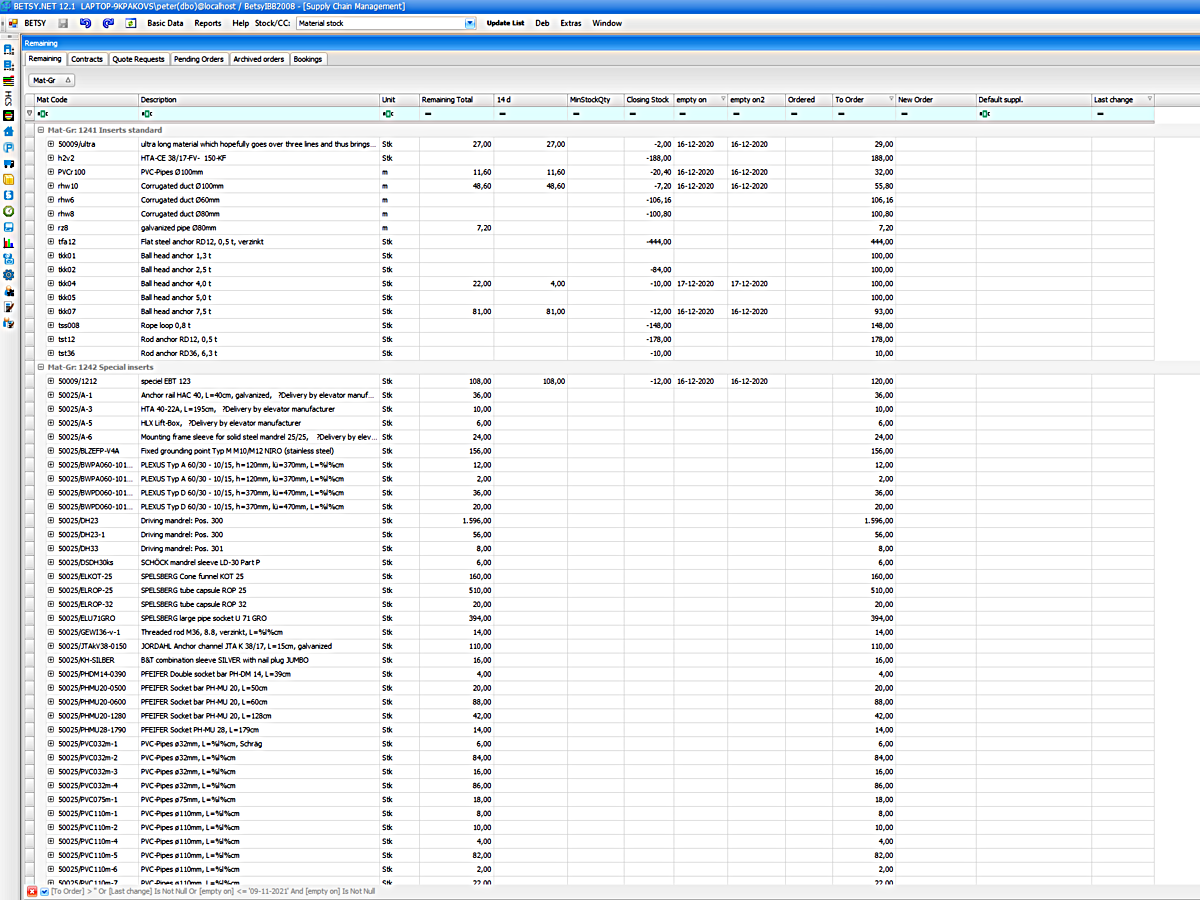
Task: Open the notepad with pen sidebar icon
Action: (x=9, y=307)
